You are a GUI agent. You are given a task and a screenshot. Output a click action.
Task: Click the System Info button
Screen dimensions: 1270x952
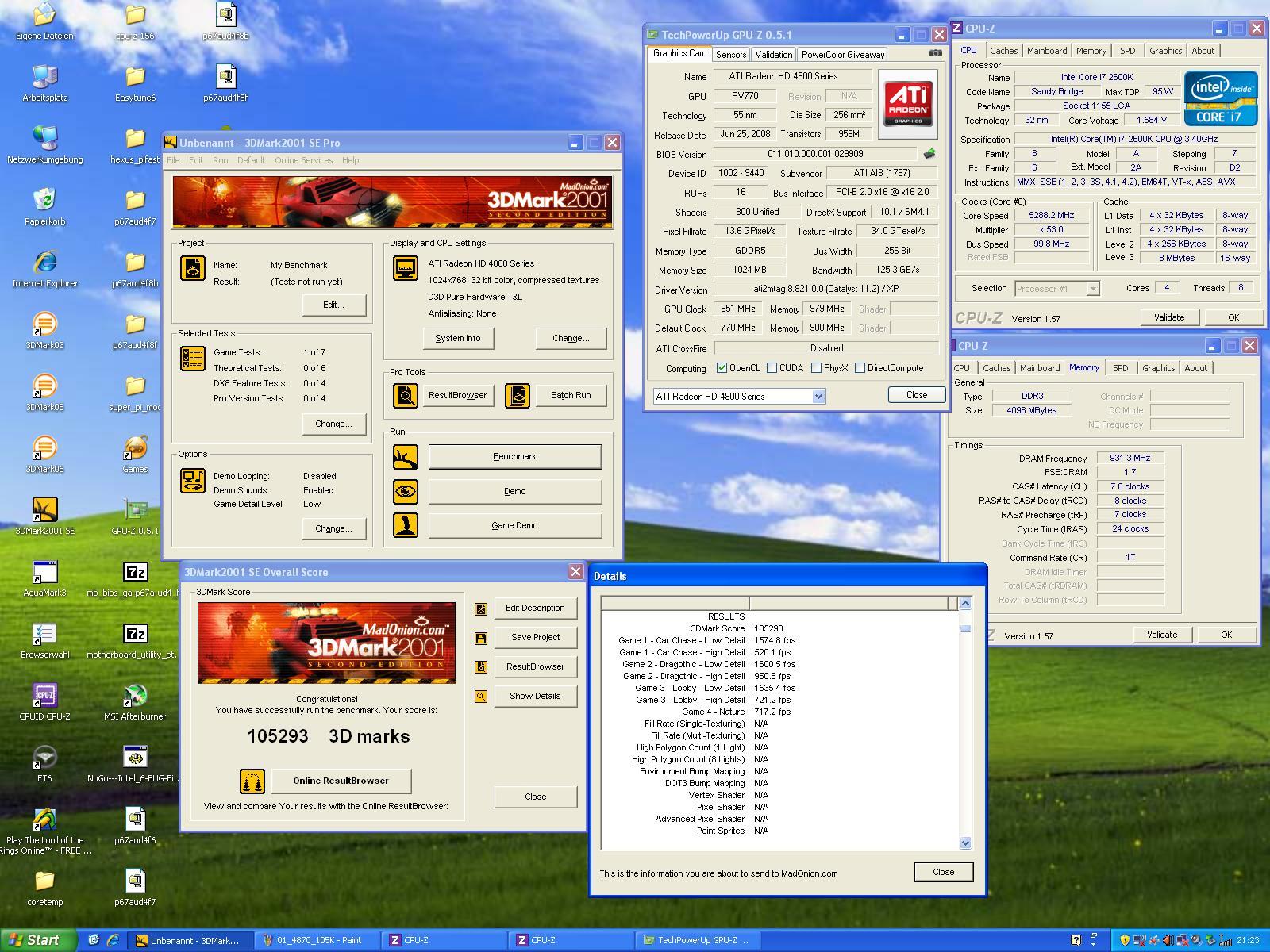tap(458, 338)
